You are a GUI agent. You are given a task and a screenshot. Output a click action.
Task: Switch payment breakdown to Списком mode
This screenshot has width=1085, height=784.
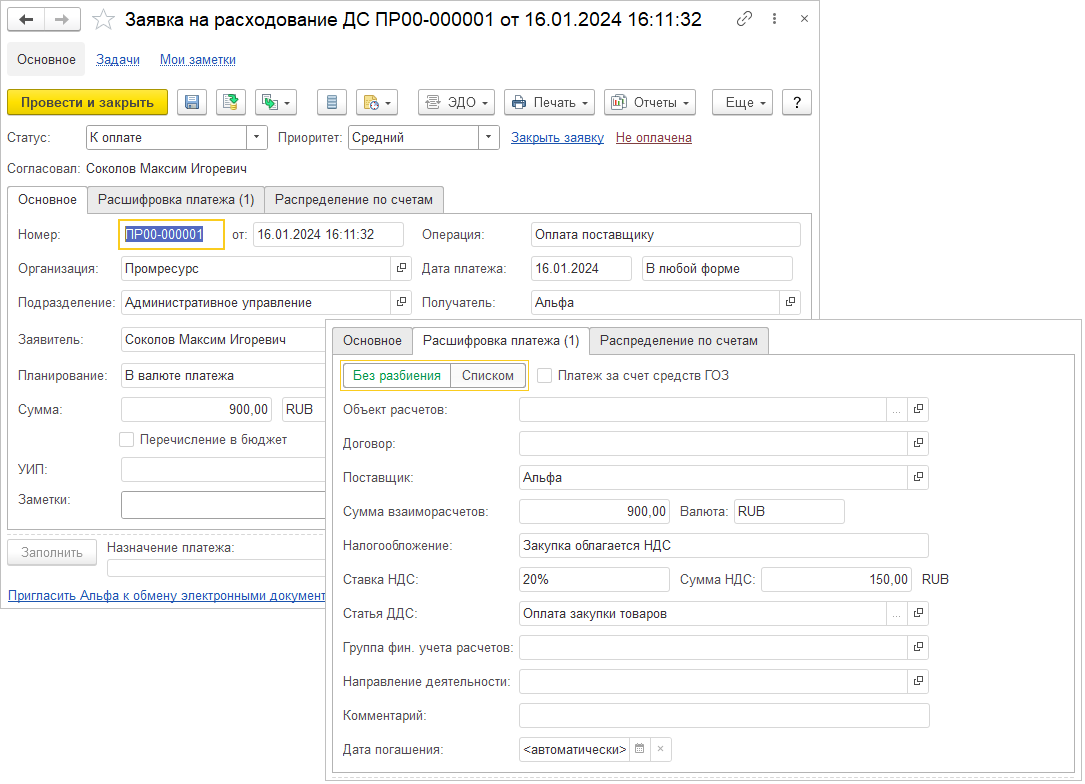487,376
